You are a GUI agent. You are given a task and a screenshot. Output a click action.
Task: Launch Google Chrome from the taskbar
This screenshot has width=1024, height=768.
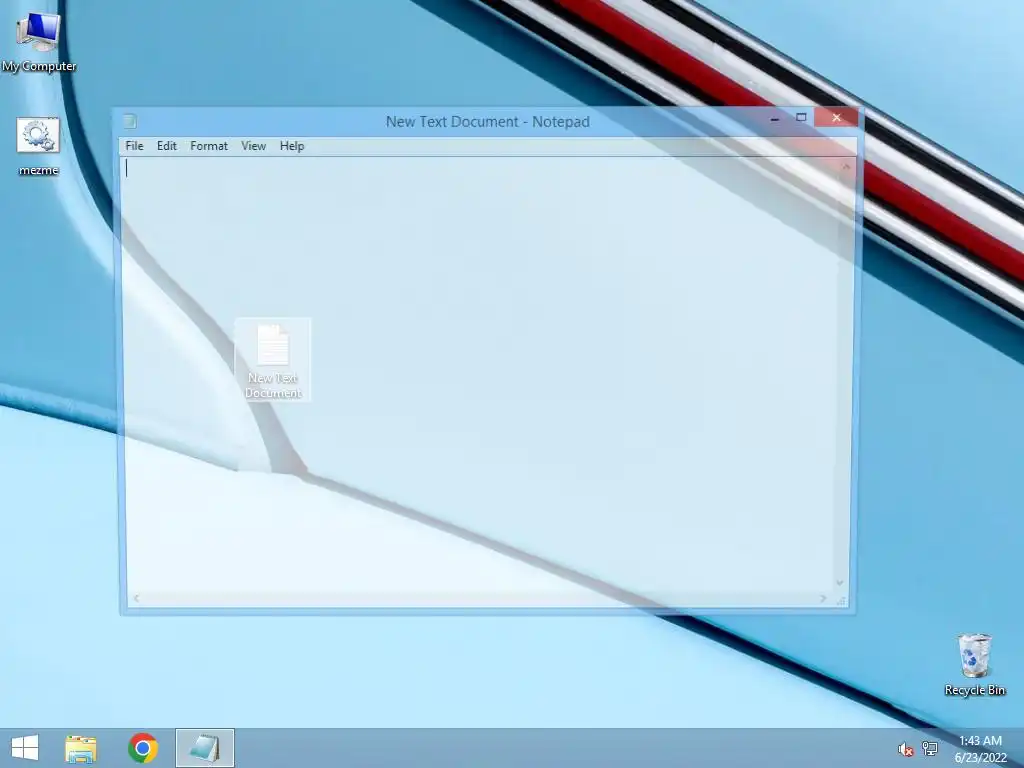click(x=143, y=748)
